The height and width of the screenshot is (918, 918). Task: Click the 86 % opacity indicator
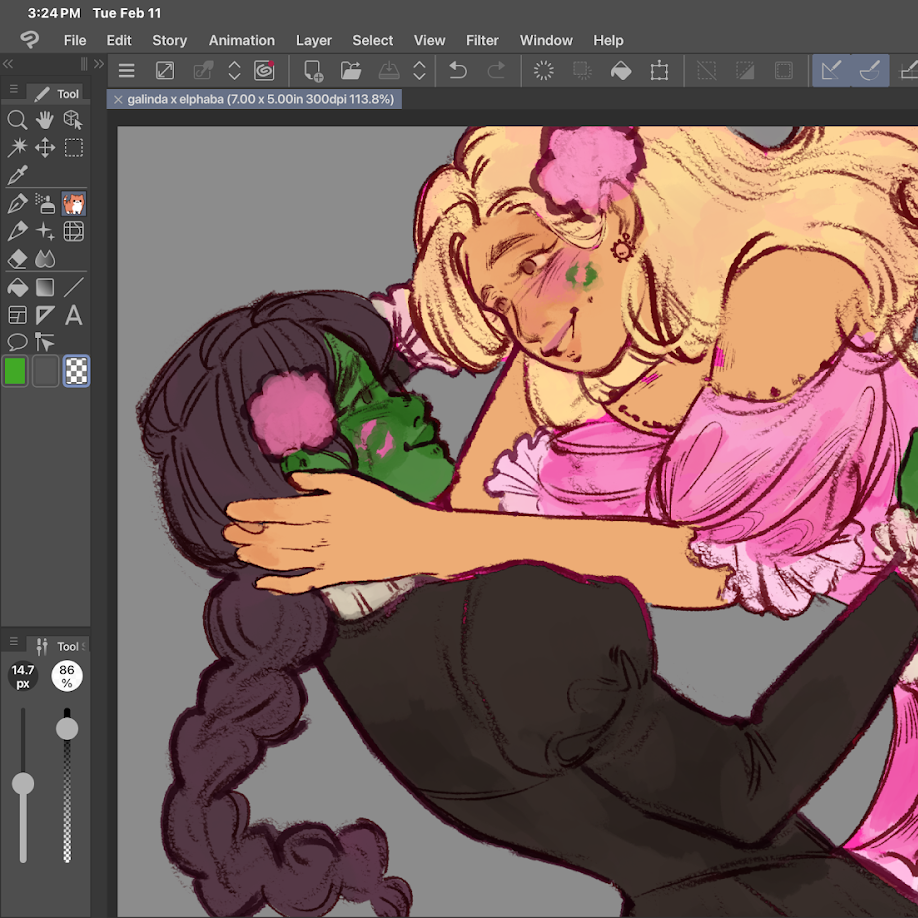(x=67, y=676)
